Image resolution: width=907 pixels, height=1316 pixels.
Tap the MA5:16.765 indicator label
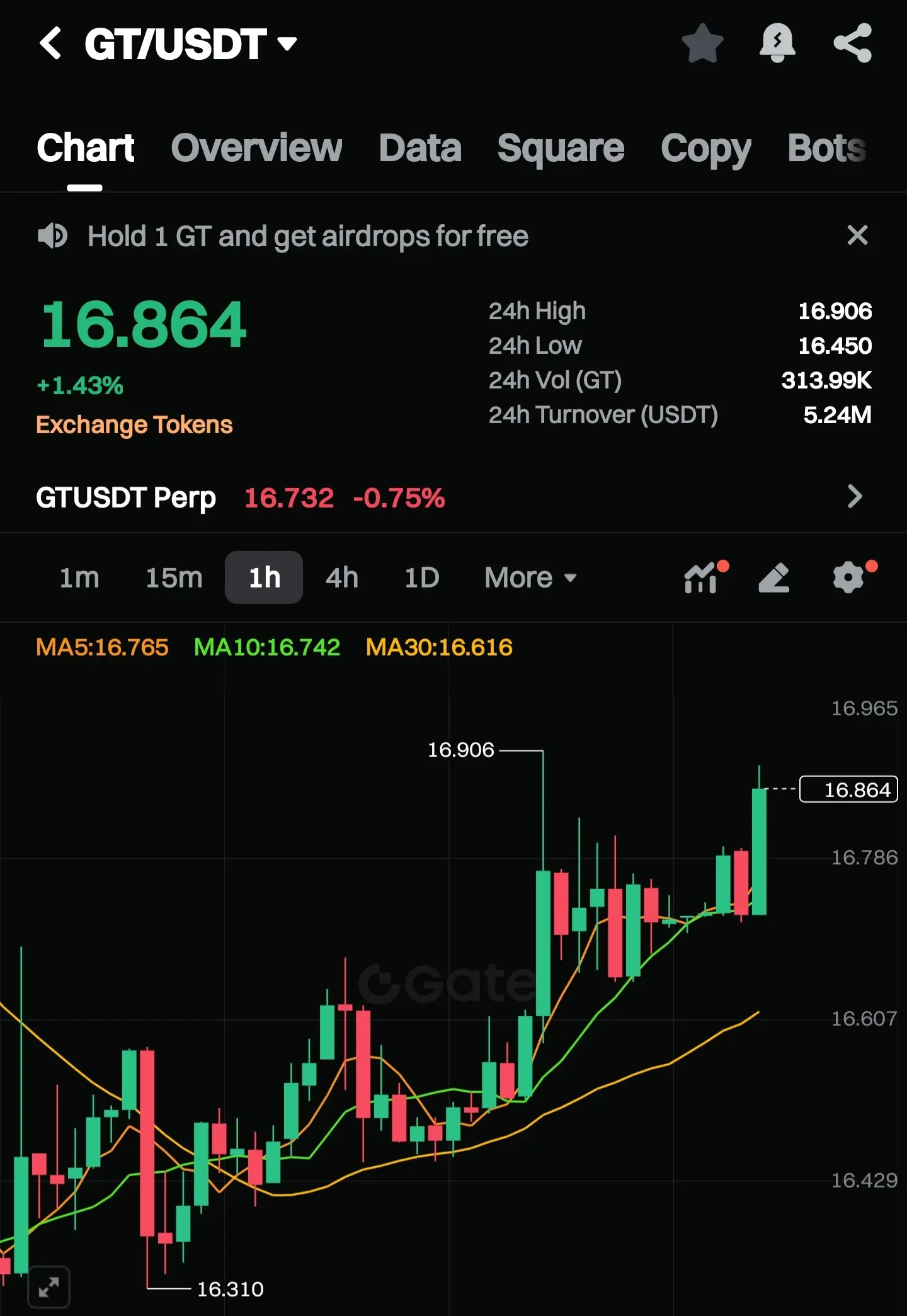pos(102,647)
